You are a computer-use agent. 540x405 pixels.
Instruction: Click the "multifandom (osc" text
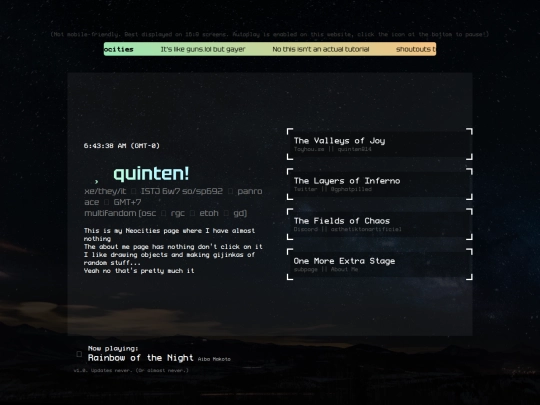120,213
